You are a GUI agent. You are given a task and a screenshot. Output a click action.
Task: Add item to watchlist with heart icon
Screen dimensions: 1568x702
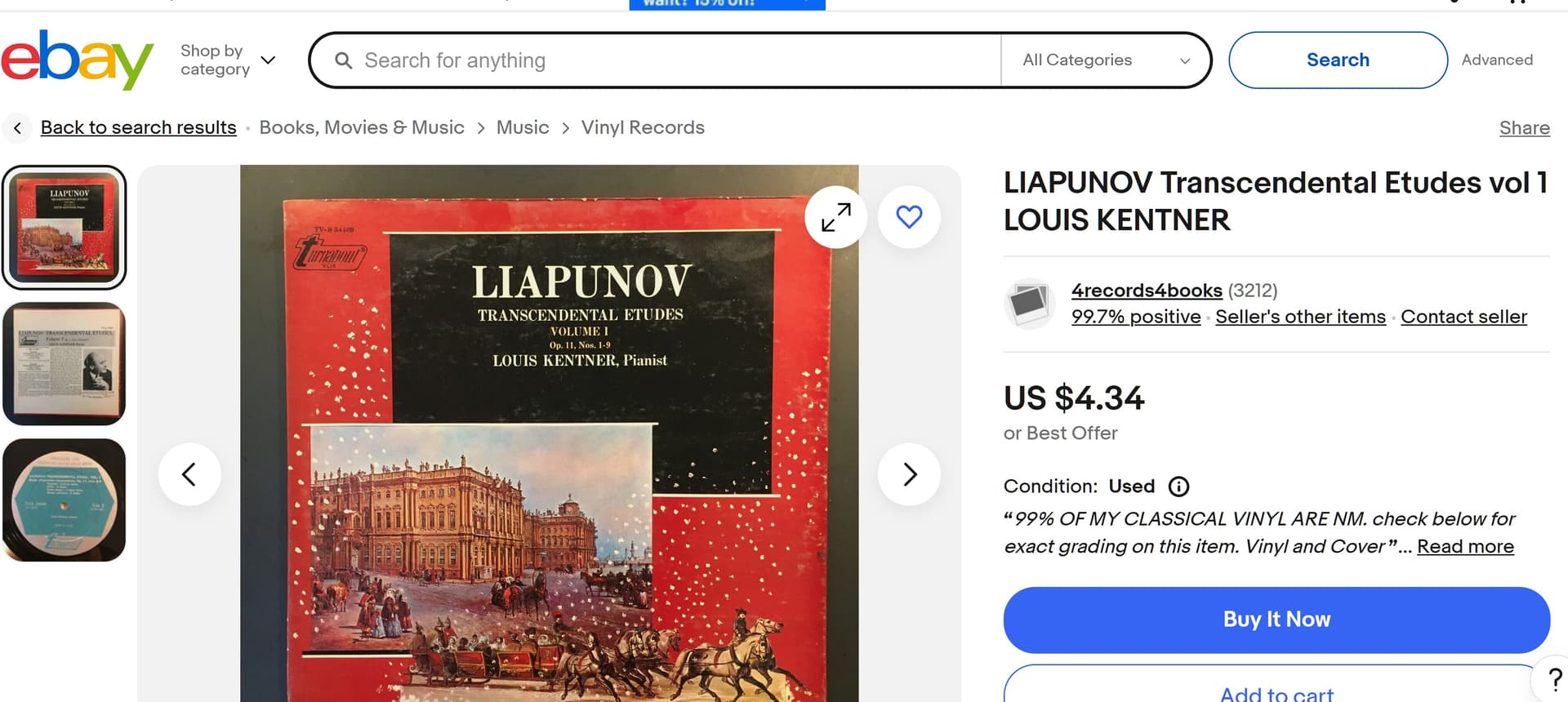click(x=909, y=217)
